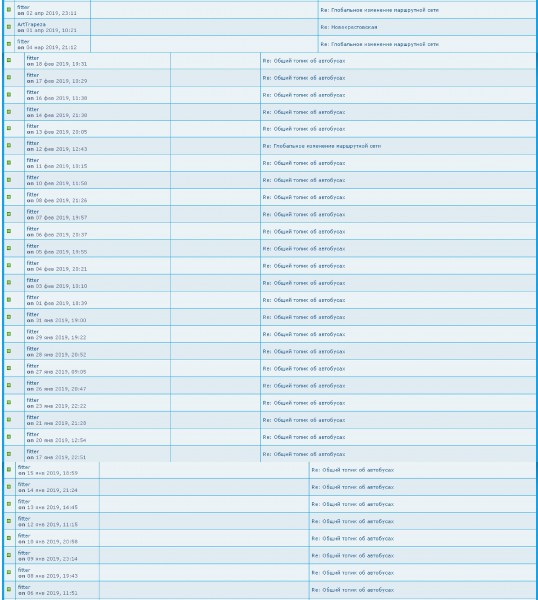
Task: Open fitter author link in 13 фев row
Action: 33,126
